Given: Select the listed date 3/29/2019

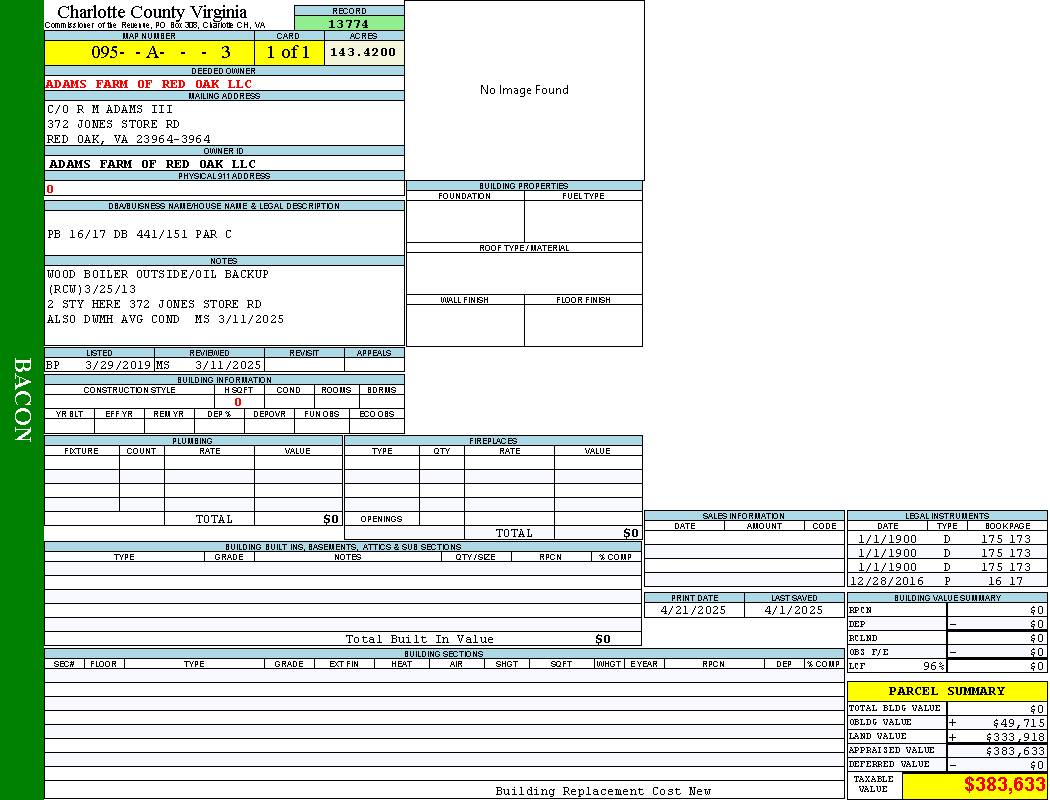Looking at the screenshot, I should pyautogui.click(x=118, y=366).
